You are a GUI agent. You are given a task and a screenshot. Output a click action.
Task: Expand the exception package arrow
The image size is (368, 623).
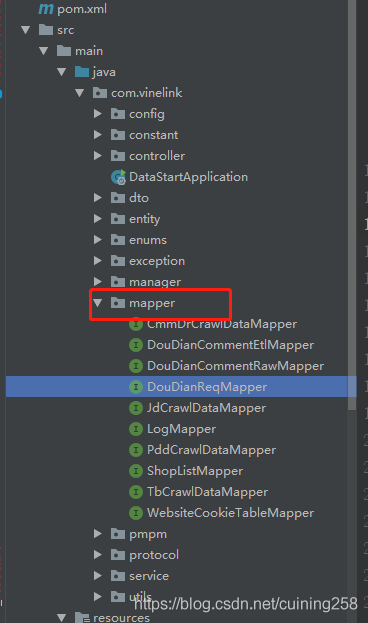coord(98,261)
